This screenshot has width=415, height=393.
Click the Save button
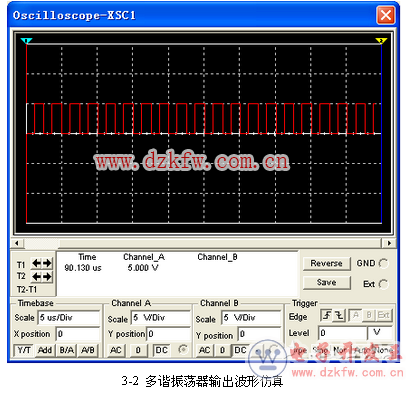(x=326, y=283)
